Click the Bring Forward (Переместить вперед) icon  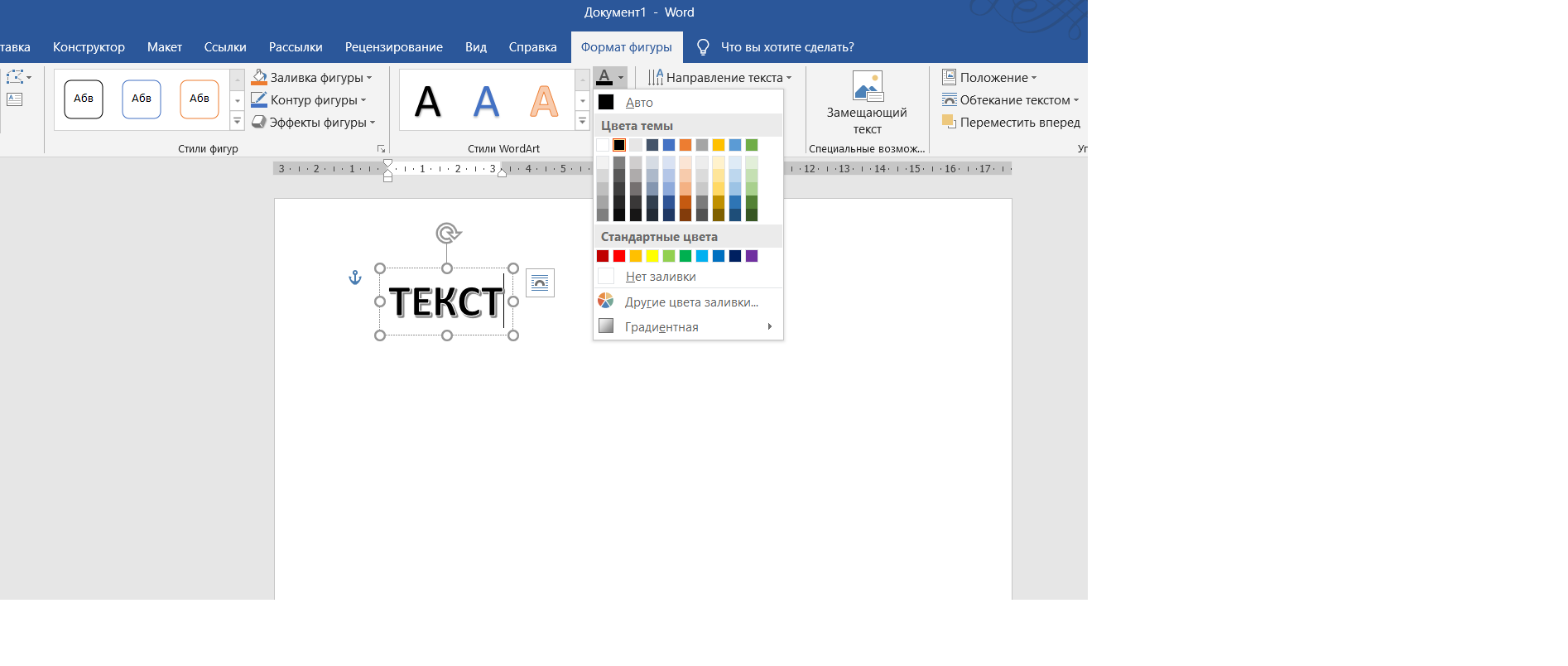[x=950, y=122]
